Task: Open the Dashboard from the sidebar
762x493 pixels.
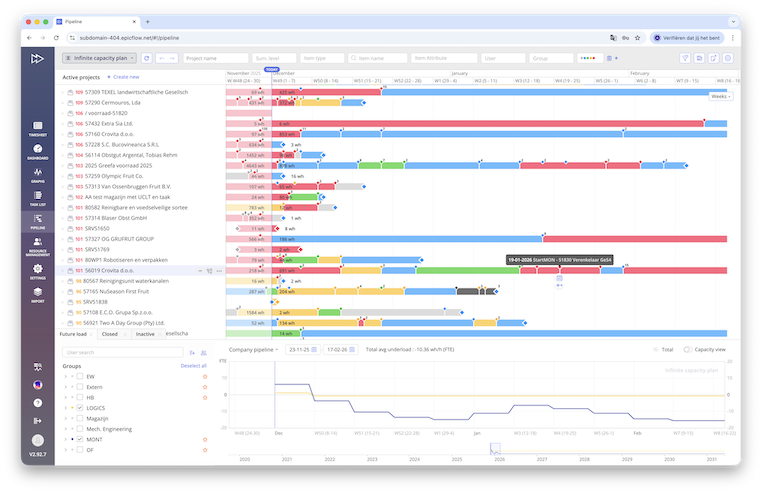Action: coord(37,150)
